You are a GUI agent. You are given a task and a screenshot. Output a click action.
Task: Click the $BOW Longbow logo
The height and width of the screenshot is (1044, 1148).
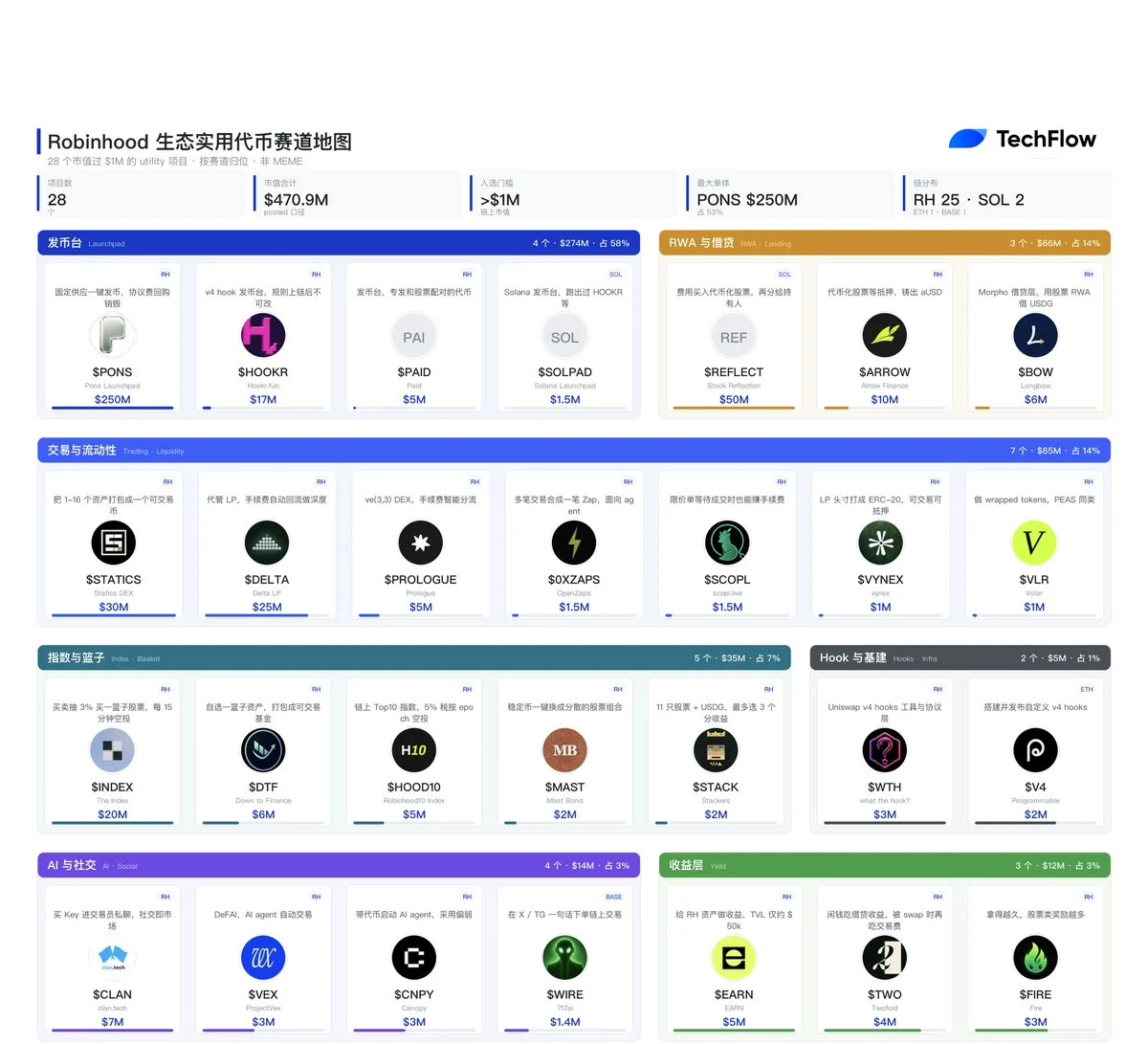(1035, 336)
